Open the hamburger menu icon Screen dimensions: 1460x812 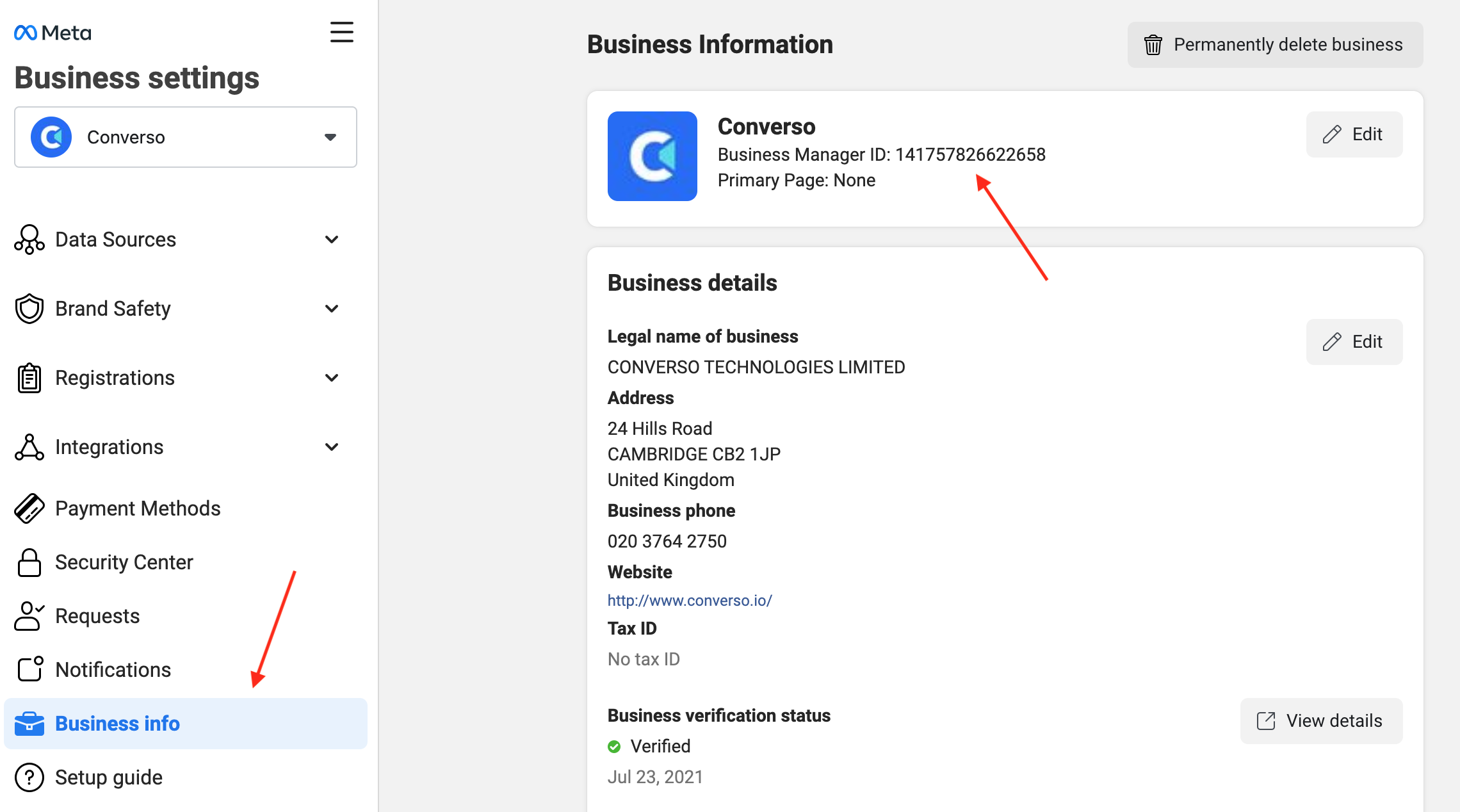click(342, 32)
